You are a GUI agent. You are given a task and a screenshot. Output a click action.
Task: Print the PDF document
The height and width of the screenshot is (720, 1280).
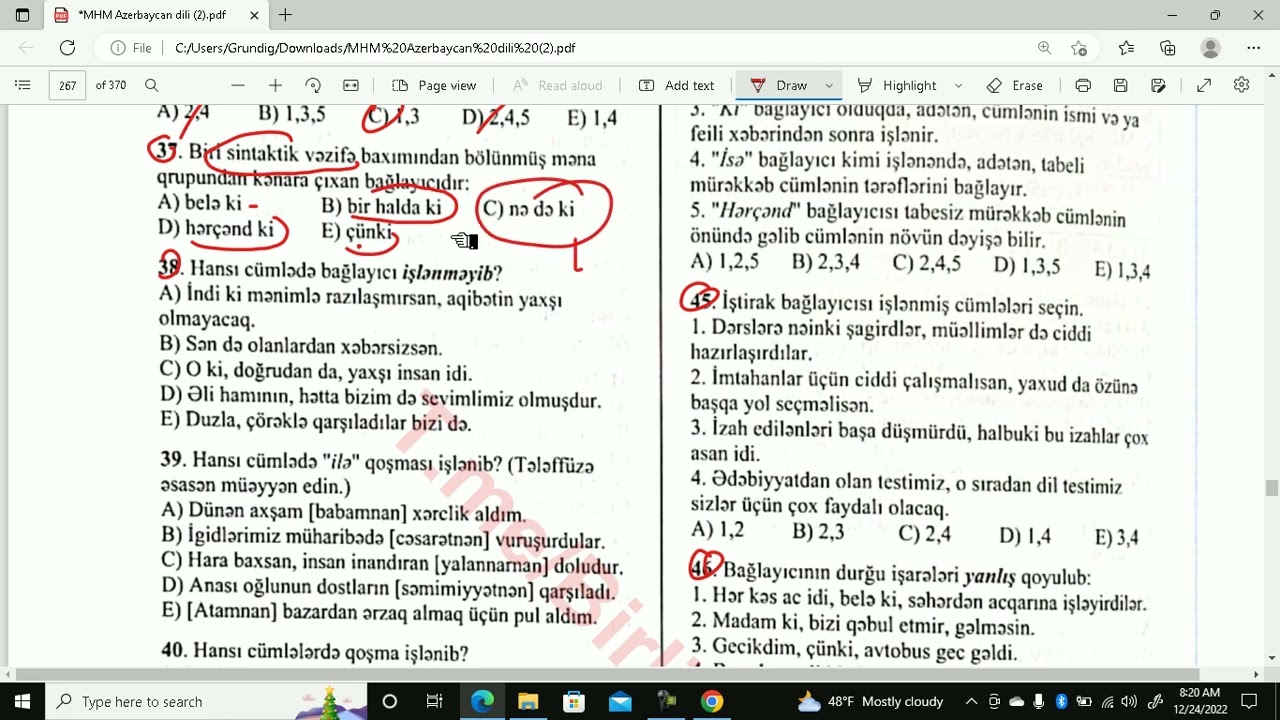tap(1083, 85)
